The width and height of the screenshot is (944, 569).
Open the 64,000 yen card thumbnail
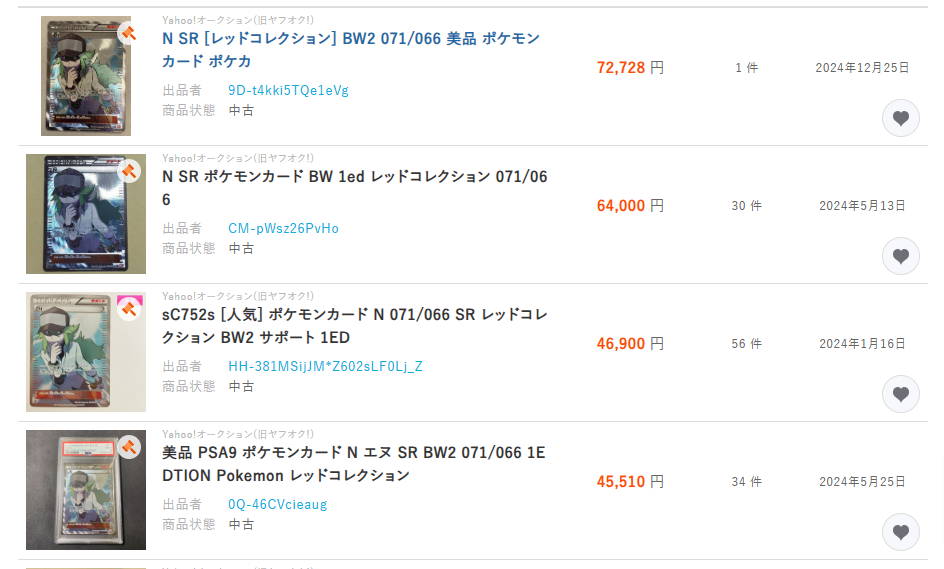tap(85, 214)
